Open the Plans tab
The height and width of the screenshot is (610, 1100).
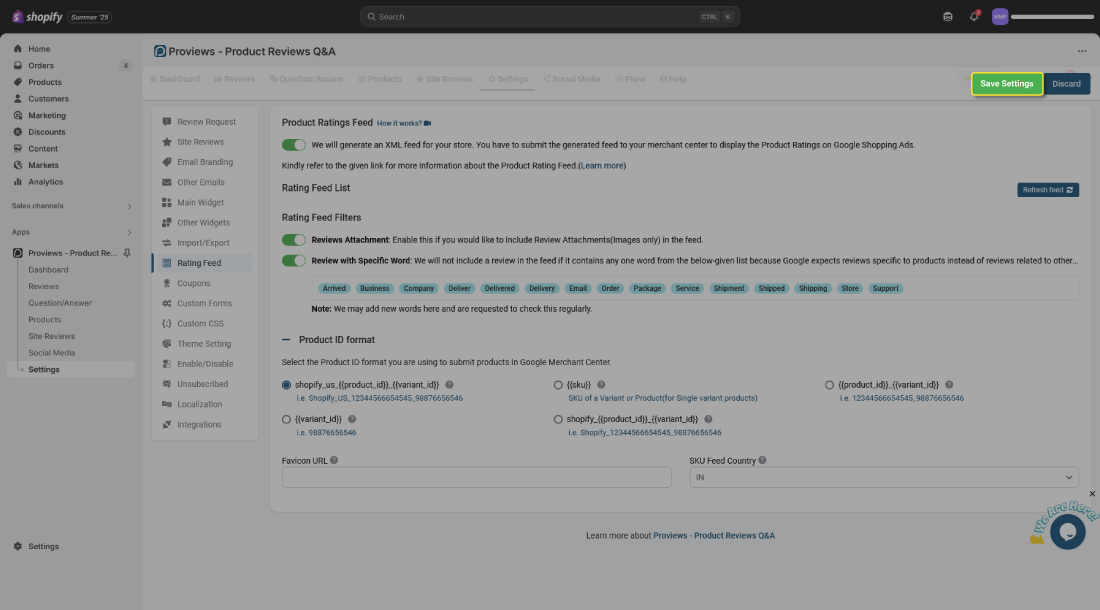pos(630,79)
